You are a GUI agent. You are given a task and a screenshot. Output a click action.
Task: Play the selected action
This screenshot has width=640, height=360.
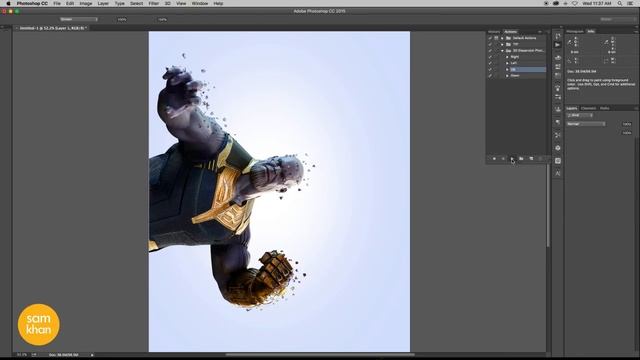click(512, 159)
